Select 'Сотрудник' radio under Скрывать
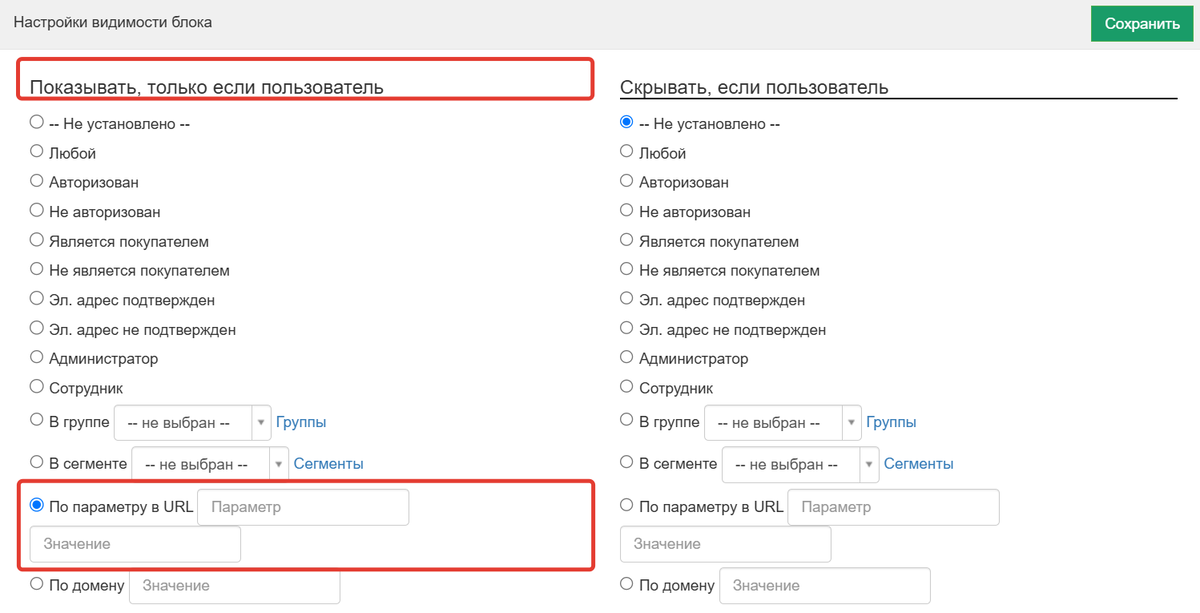 tap(627, 386)
